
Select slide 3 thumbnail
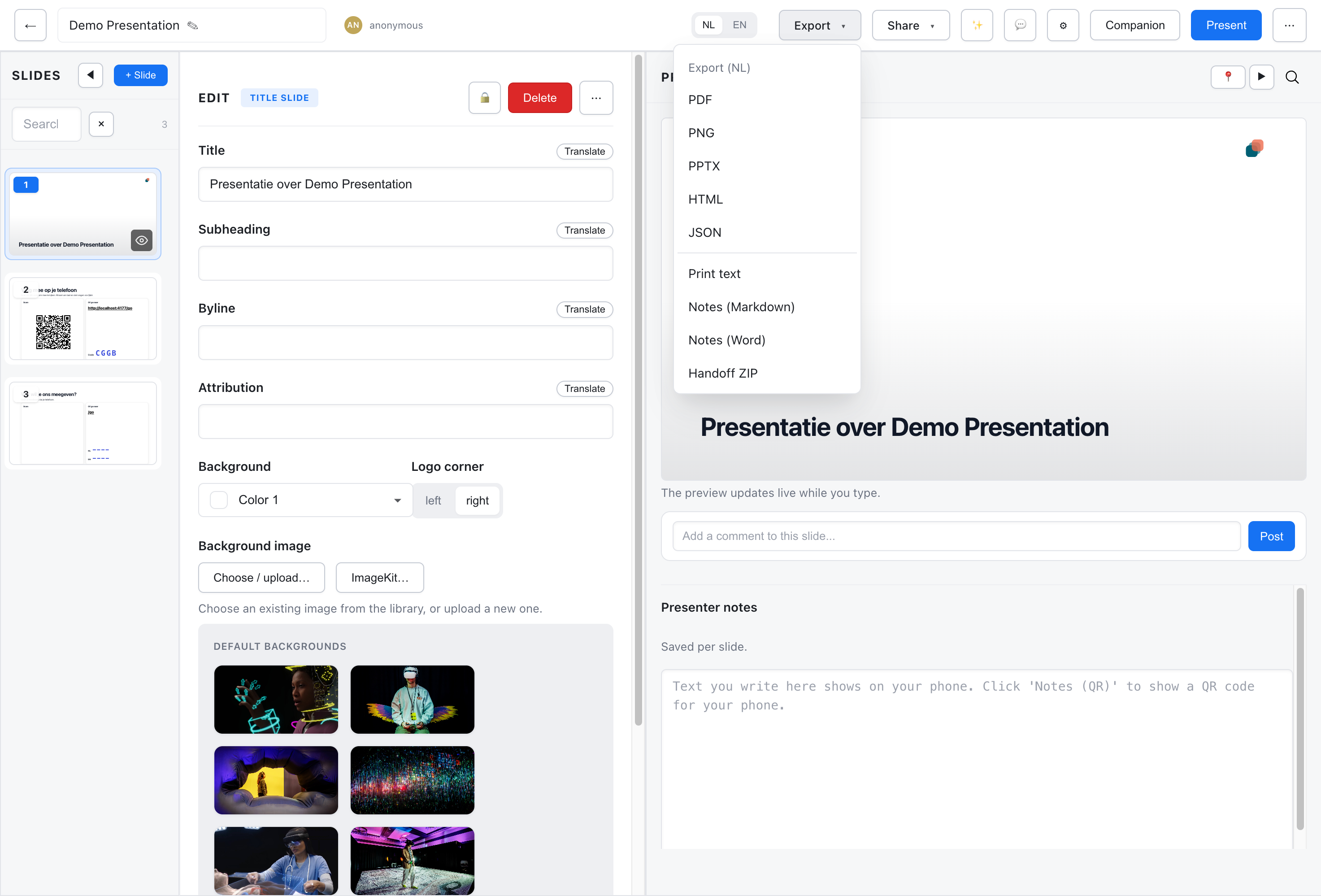coord(83,423)
